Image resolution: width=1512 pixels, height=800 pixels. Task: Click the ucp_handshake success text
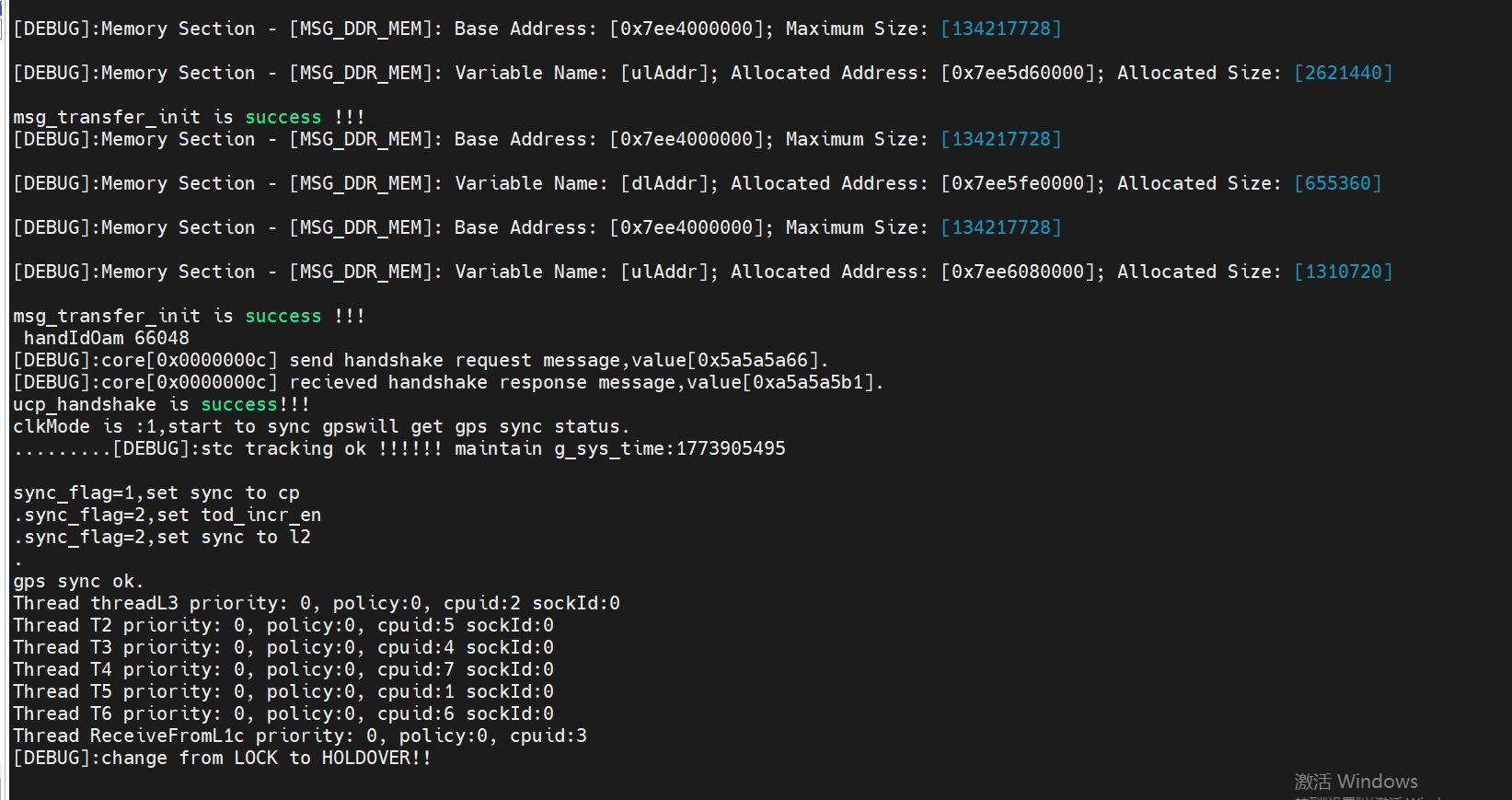pos(239,404)
